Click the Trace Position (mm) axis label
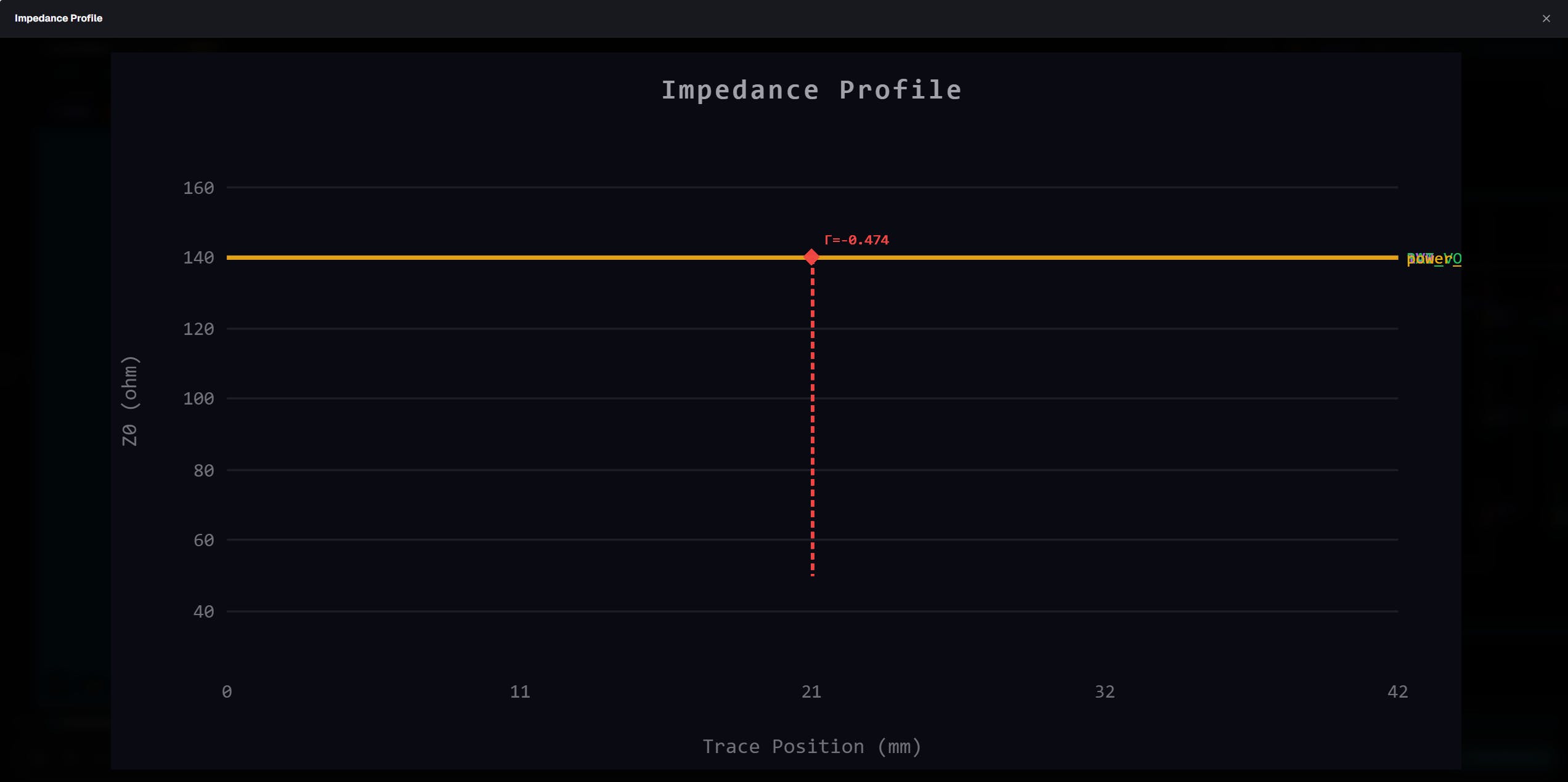Image resolution: width=1568 pixels, height=782 pixels. click(x=812, y=746)
